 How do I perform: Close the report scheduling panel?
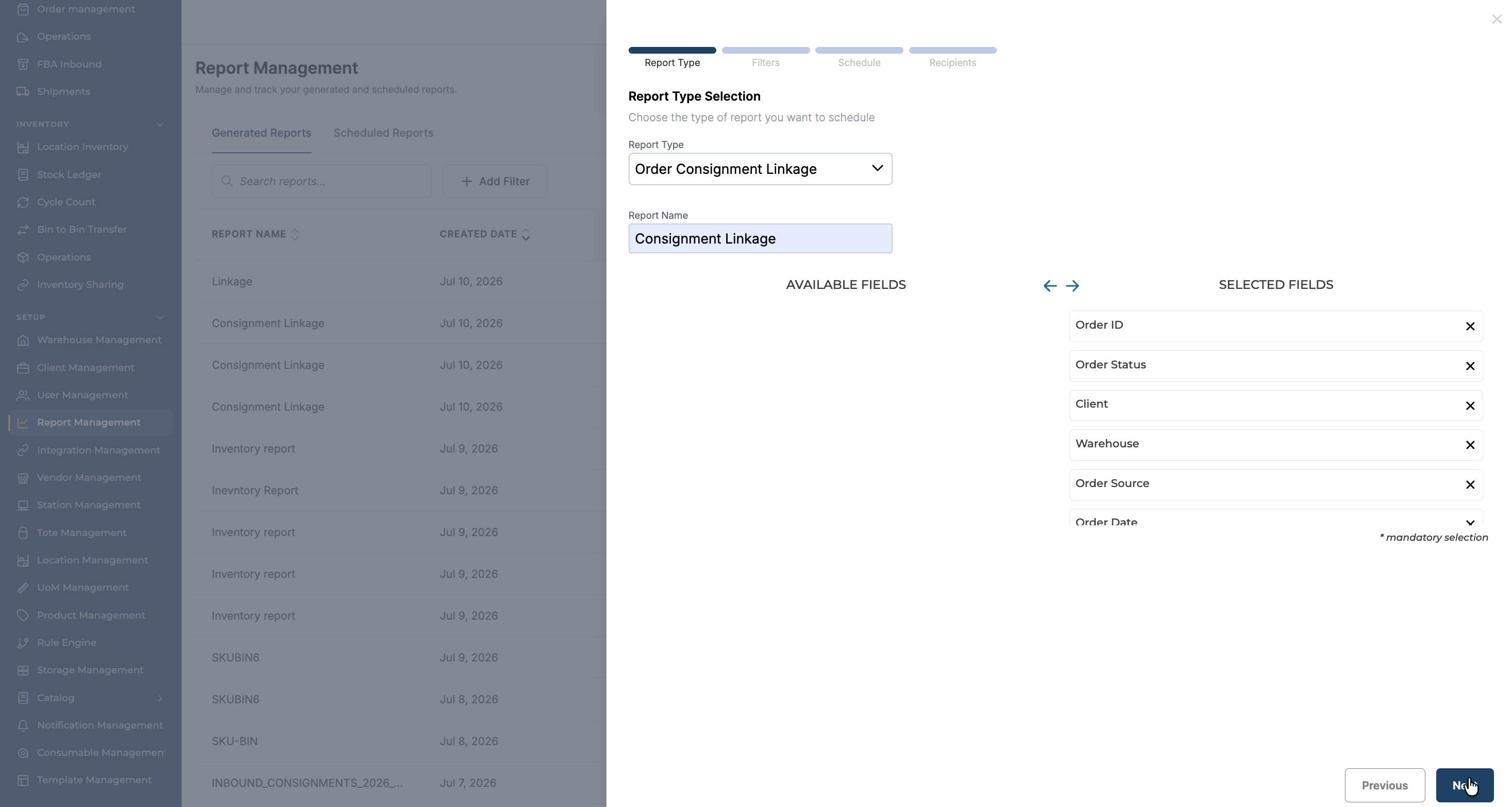(x=1496, y=20)
